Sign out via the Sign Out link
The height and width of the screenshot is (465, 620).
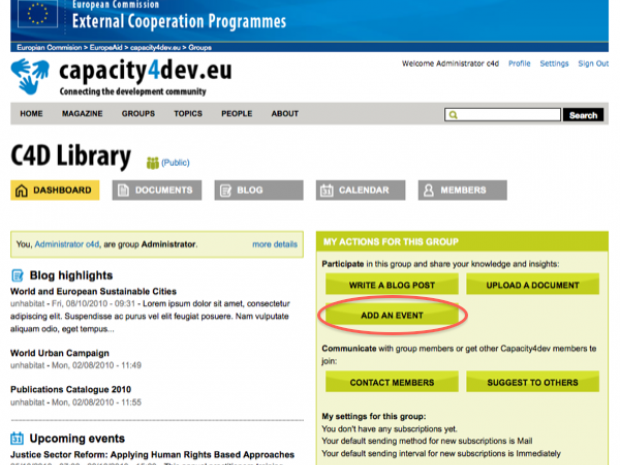[593, 64]
